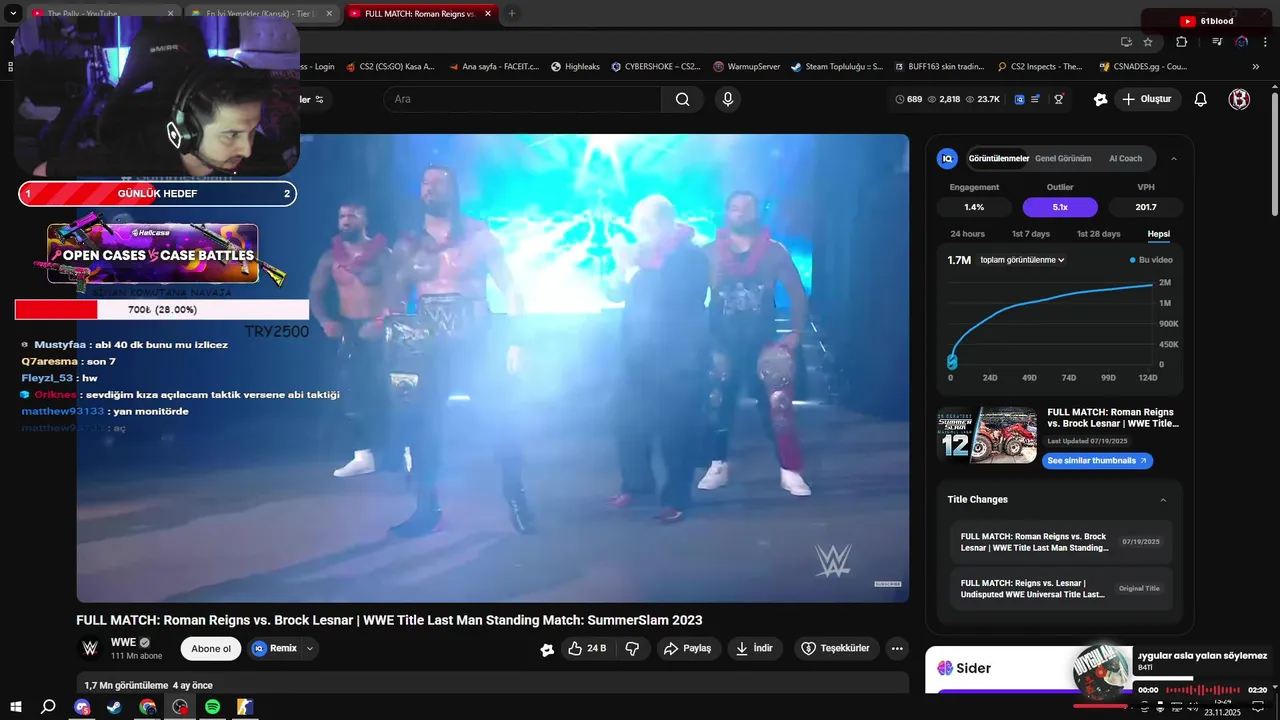Open the YouTube account avatar
Viewport: 1280px width, 720px height.
tap(1240, 99)
